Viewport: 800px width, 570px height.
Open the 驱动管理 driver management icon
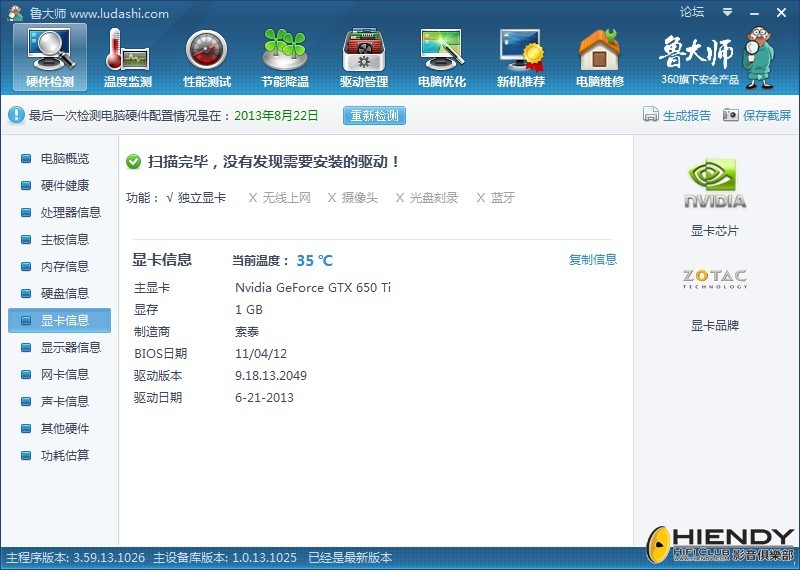point(364,57)
